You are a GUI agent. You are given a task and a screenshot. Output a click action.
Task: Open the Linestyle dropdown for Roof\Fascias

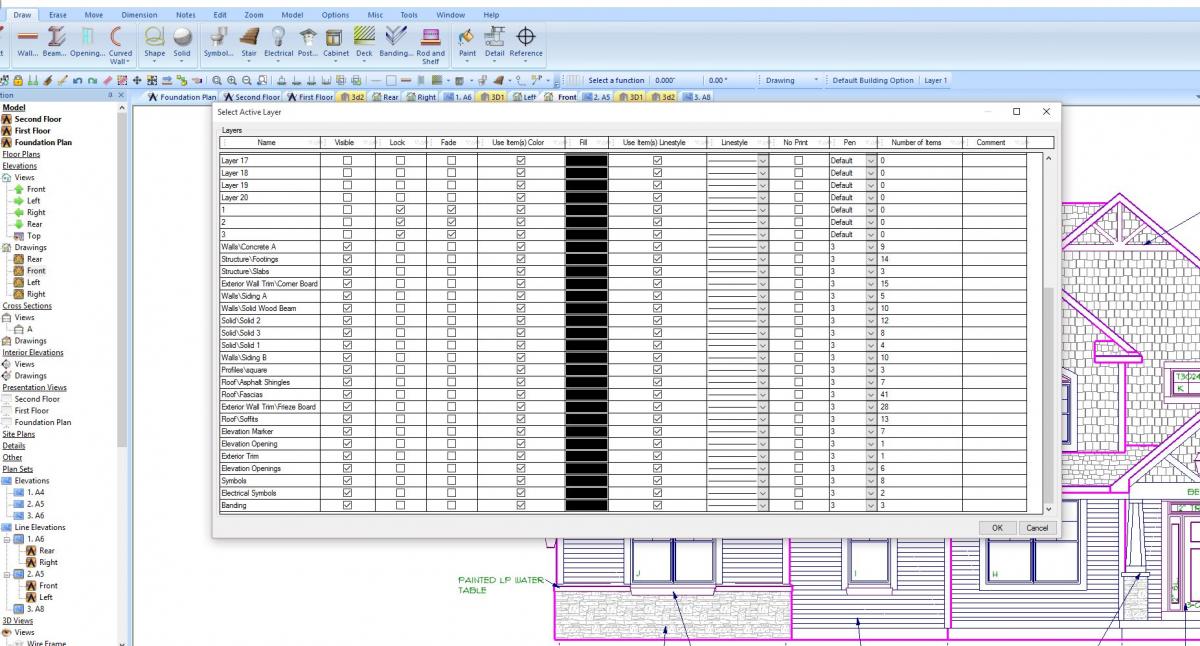tap(760, 394)
